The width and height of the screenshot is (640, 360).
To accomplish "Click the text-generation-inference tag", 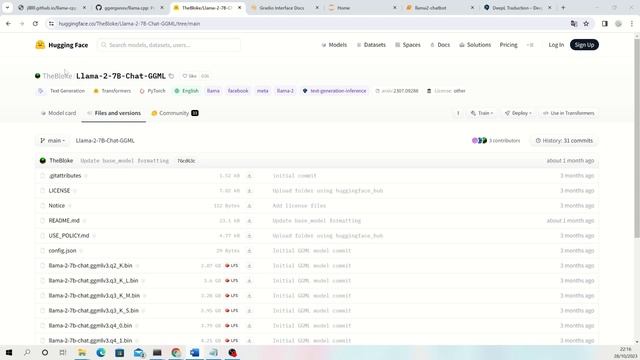I will pyautogui.click(x=334, y=91).
